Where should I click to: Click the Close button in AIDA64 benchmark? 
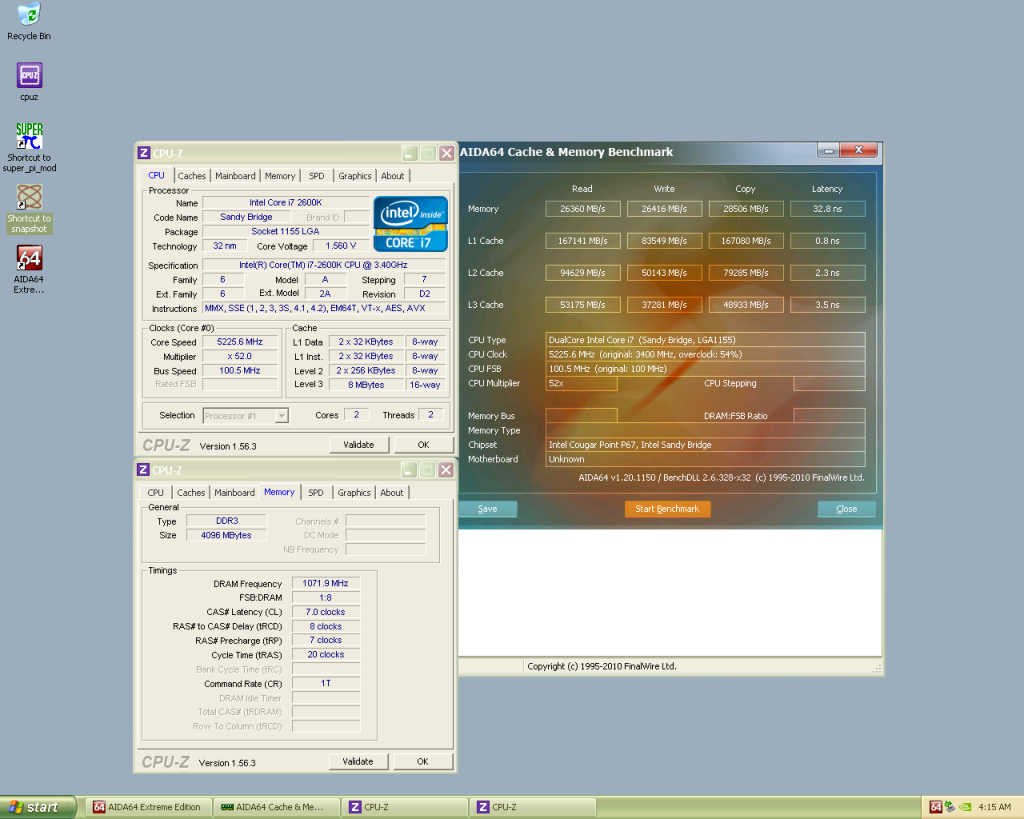point(846,509)
